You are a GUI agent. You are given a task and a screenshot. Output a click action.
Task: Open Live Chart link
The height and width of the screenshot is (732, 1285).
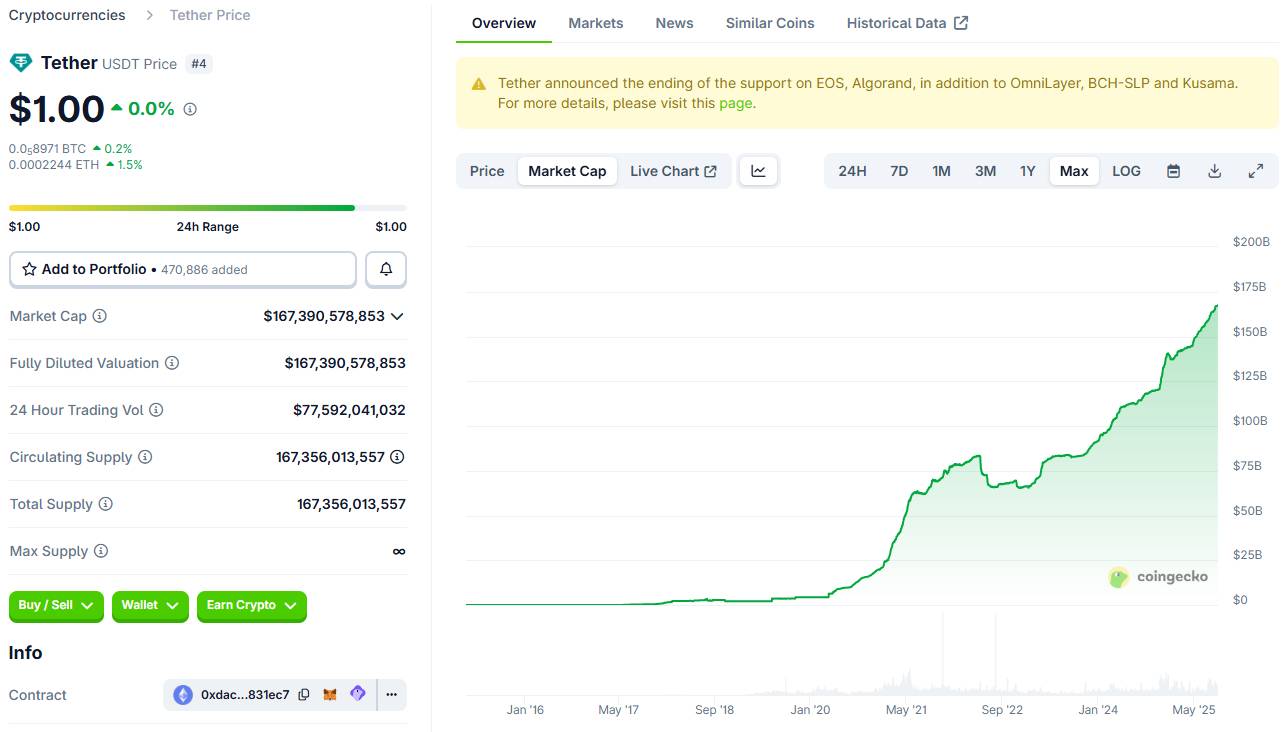click(x=673, y=171)
